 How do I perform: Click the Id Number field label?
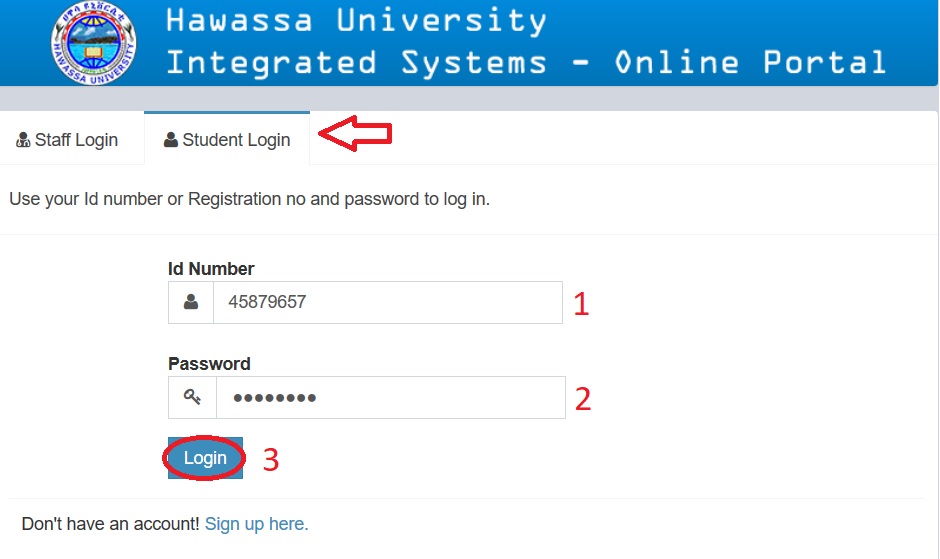(211, 268)
